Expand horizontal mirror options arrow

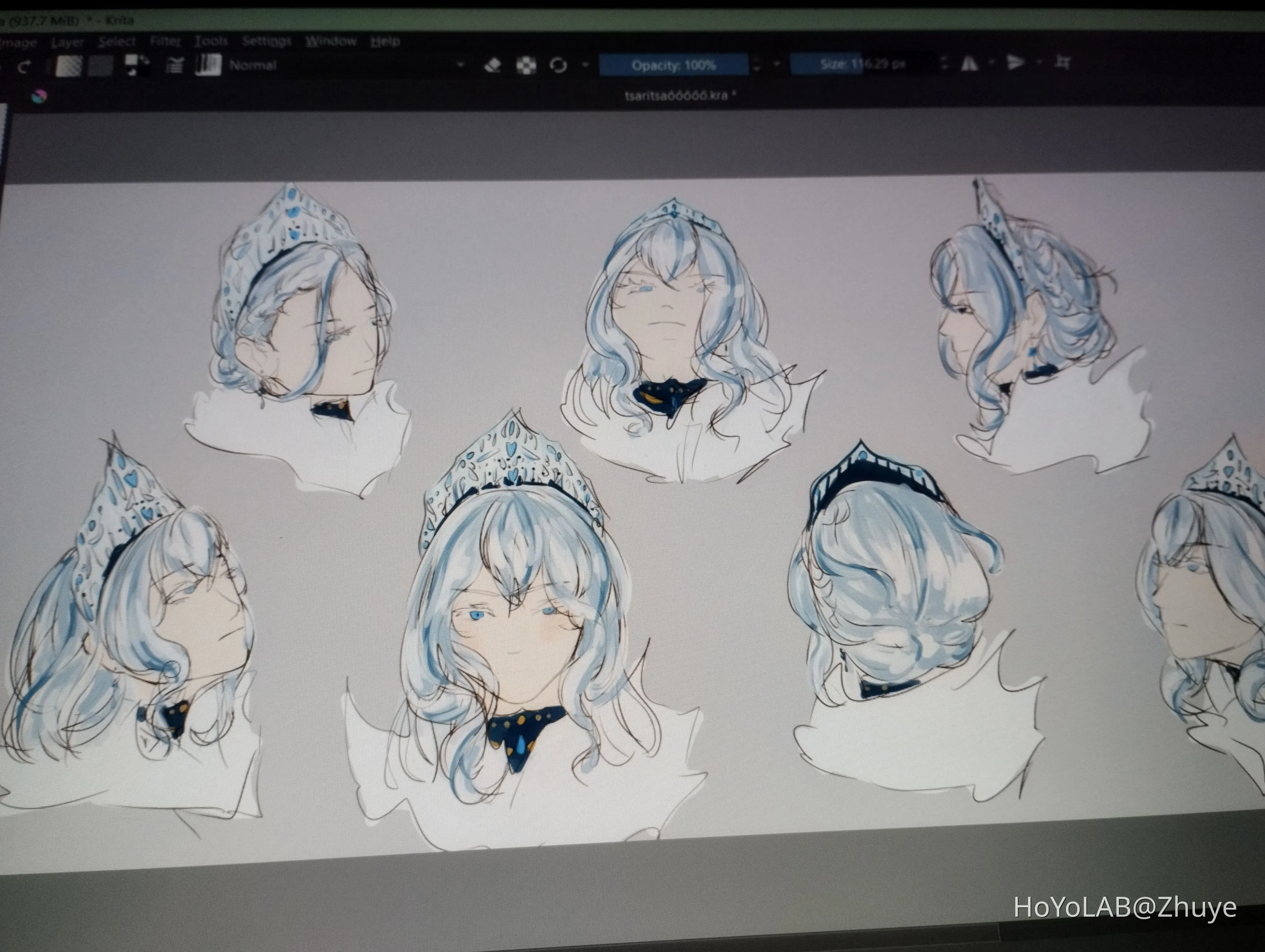[x=992, y=62]
